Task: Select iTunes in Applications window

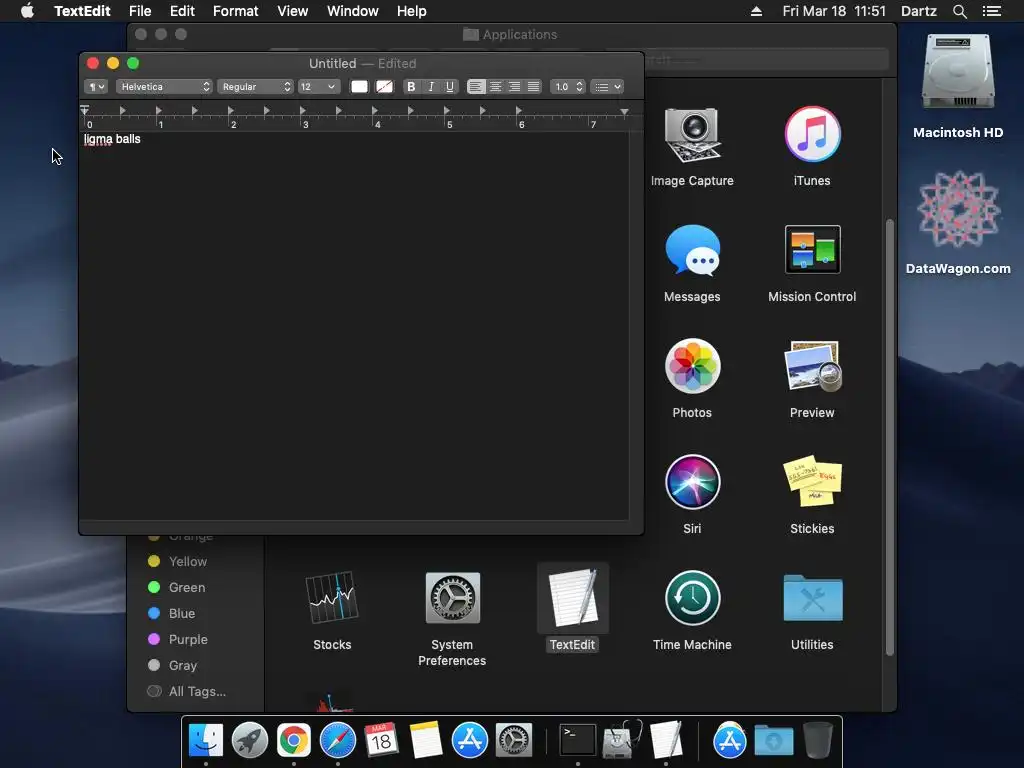Action: click(812, 147)
